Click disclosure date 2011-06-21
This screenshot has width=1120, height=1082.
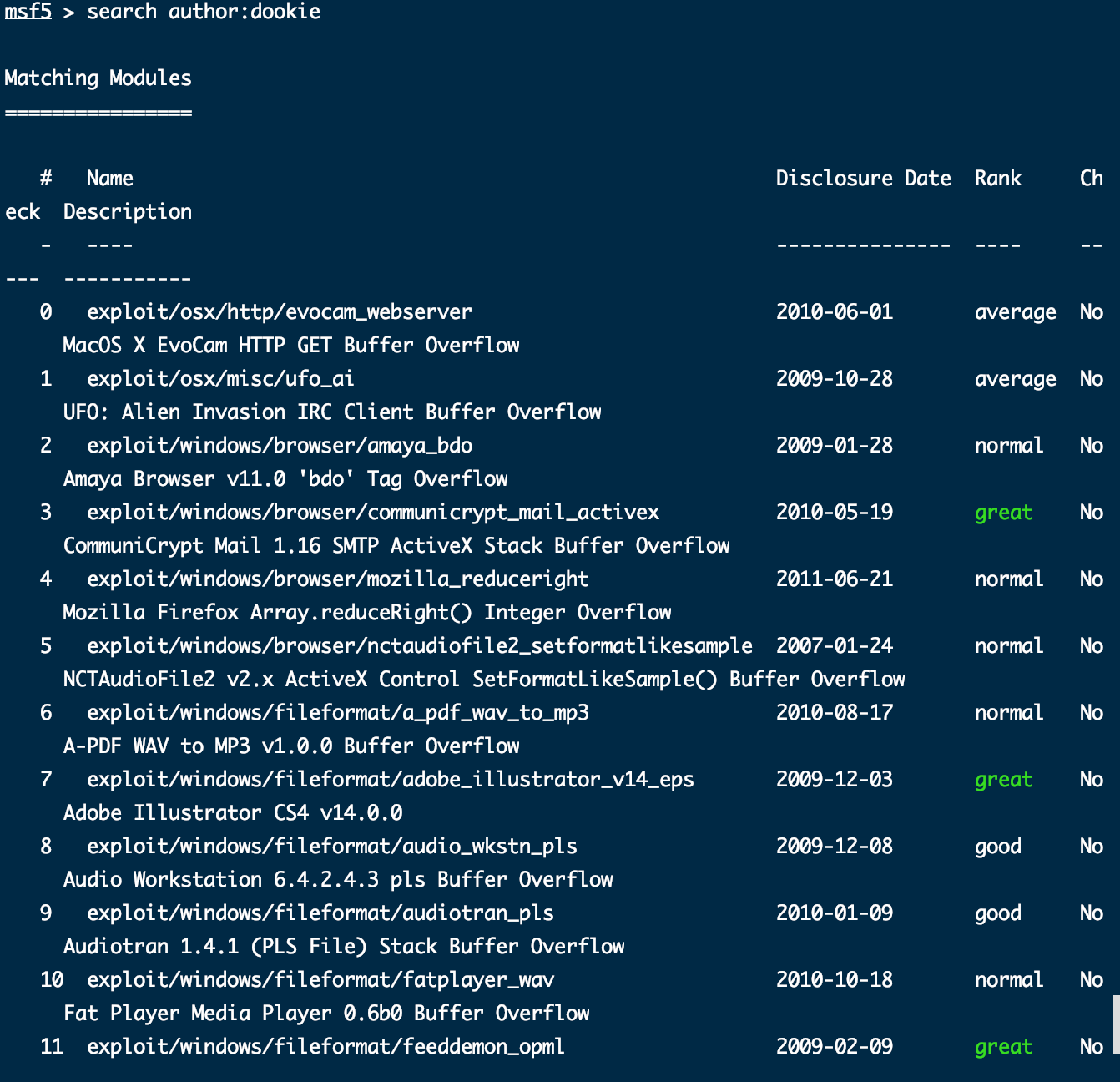[835, 579]
